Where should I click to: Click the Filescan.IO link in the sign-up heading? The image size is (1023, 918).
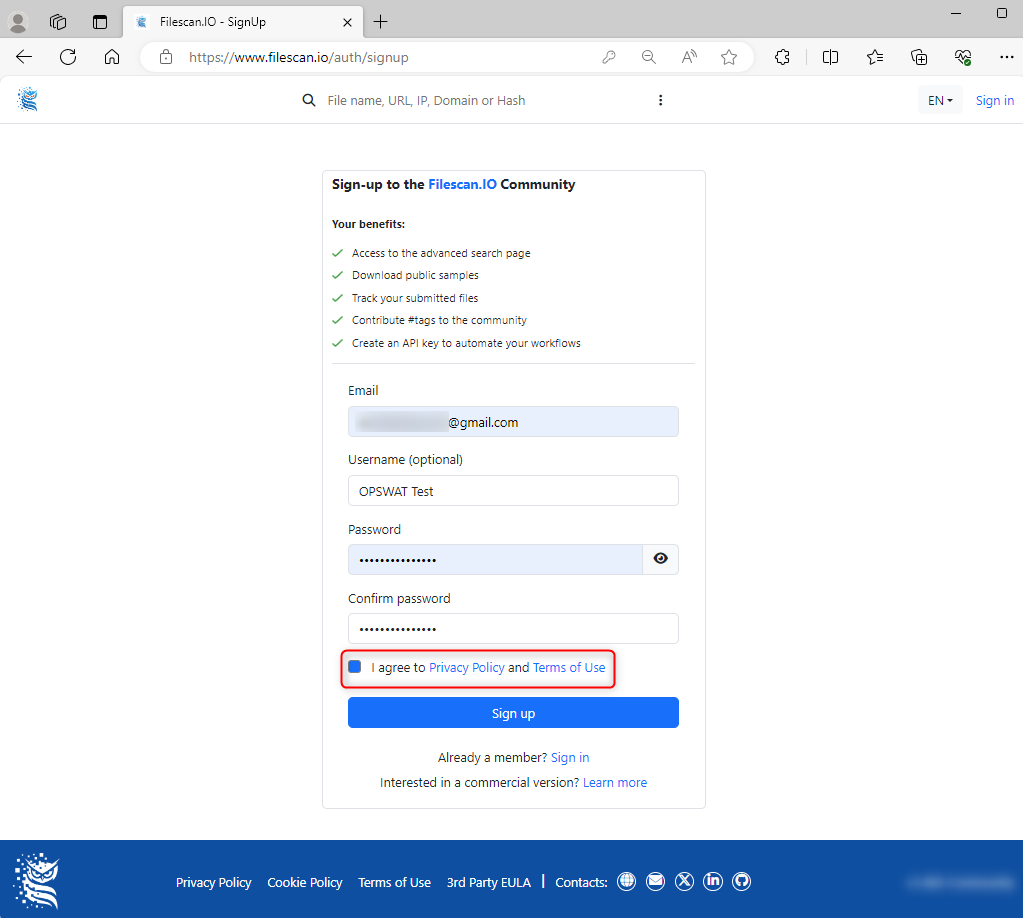click(462, 185)
